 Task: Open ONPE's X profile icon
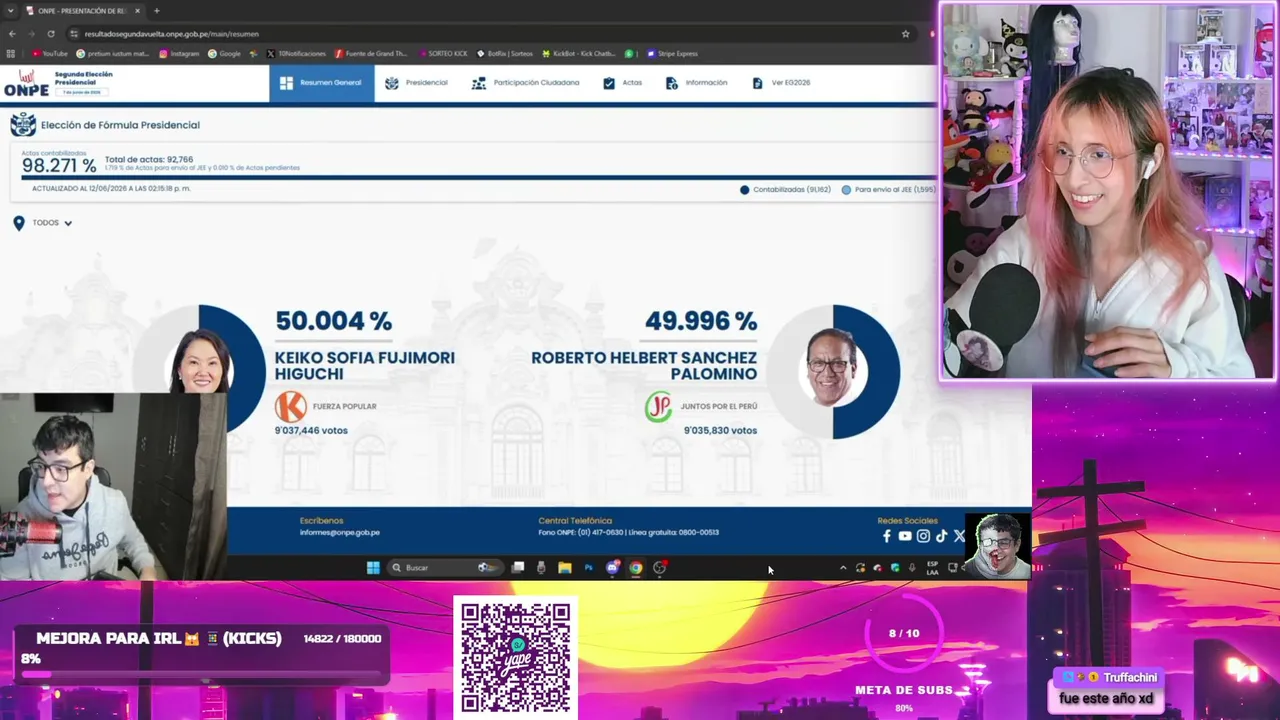959,536
